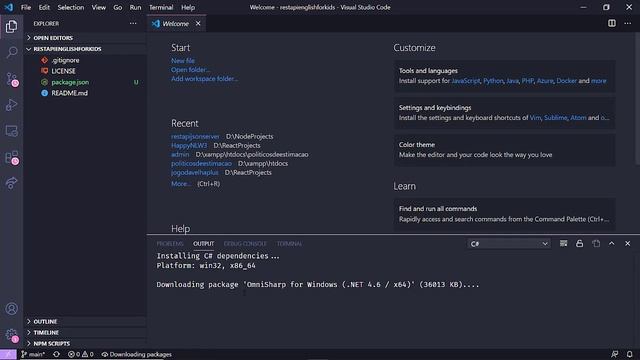The image size is (640, 360).
Task: Click the More recent link
Action: [181, 184]
